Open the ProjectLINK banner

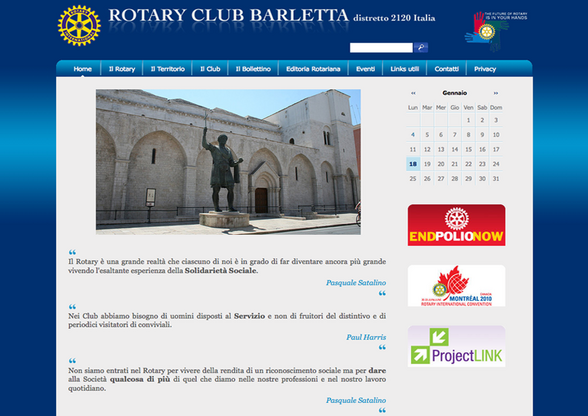coord(456,346)
